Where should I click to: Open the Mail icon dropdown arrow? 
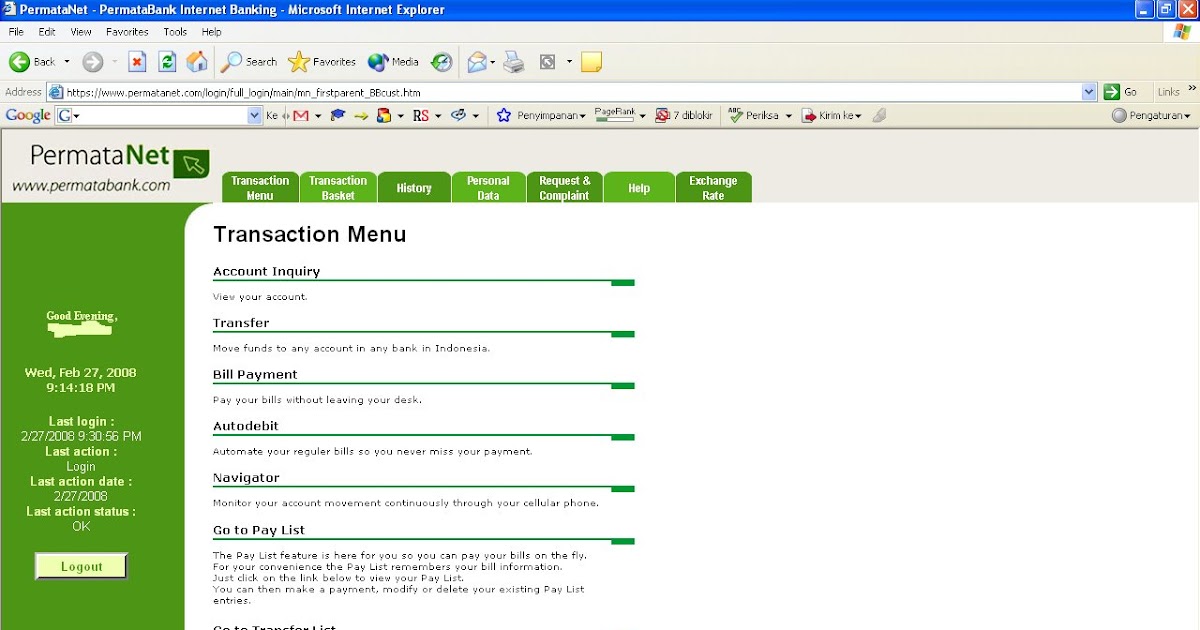pyautogui.click(x=494, y=62)
